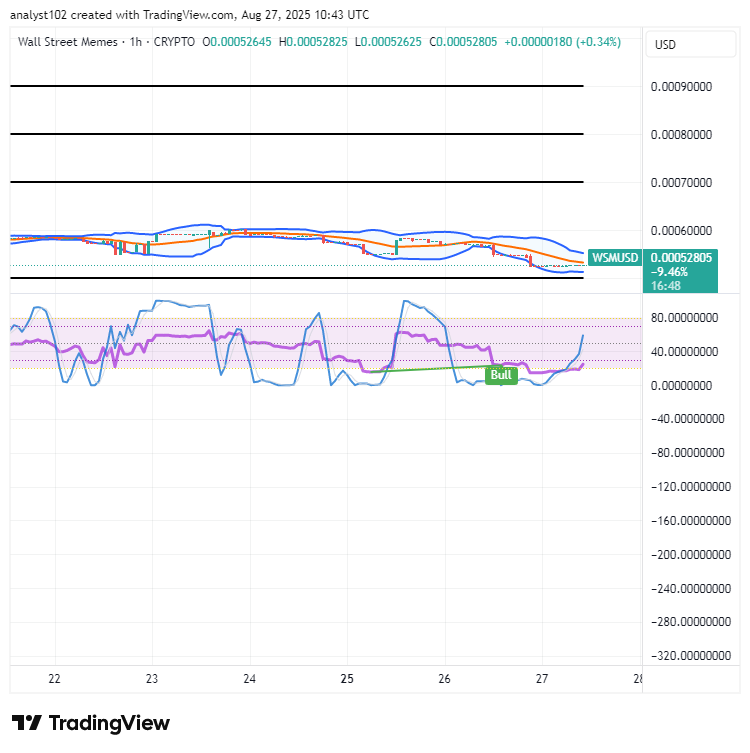Click date 24 on the time axis
750x753 pixels.
[x=250, y=679]
